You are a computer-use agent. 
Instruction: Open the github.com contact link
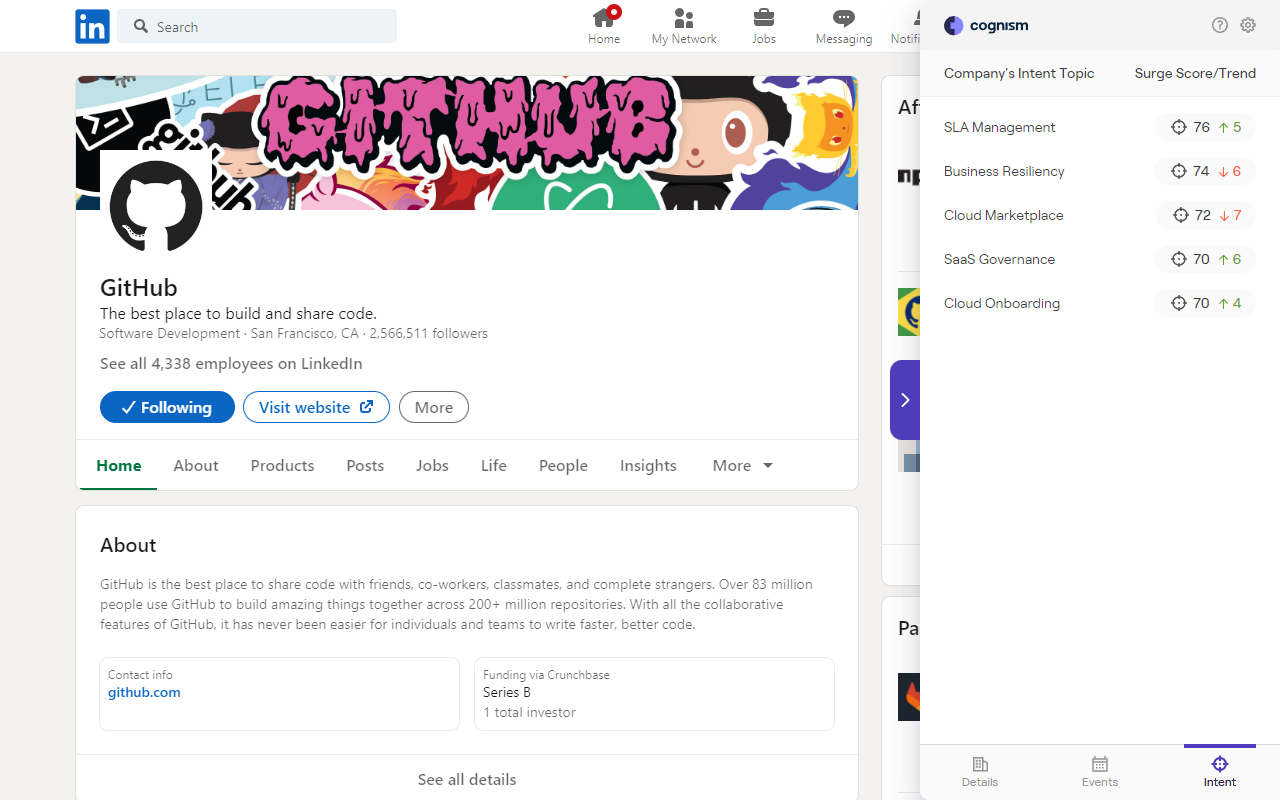144,693
